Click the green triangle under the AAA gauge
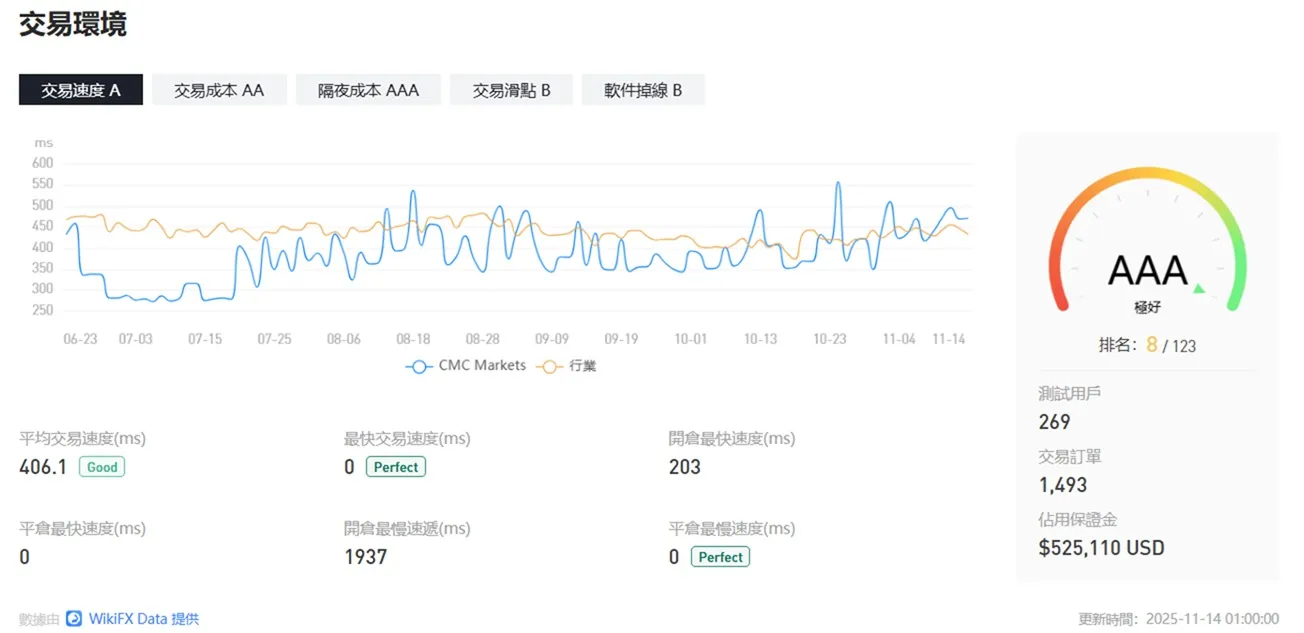 (x=1200, y=289)
